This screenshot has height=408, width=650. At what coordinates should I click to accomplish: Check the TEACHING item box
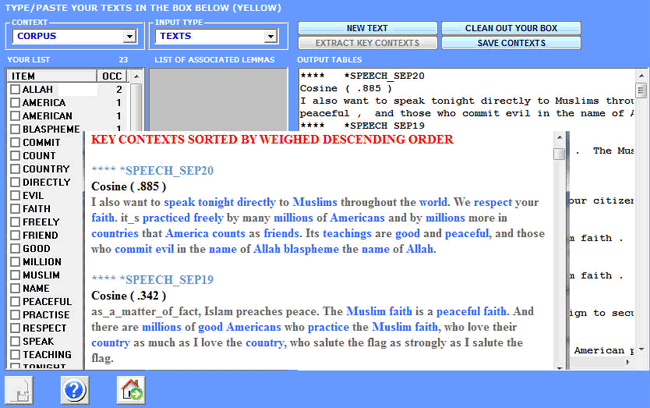[x=15, y=355]
